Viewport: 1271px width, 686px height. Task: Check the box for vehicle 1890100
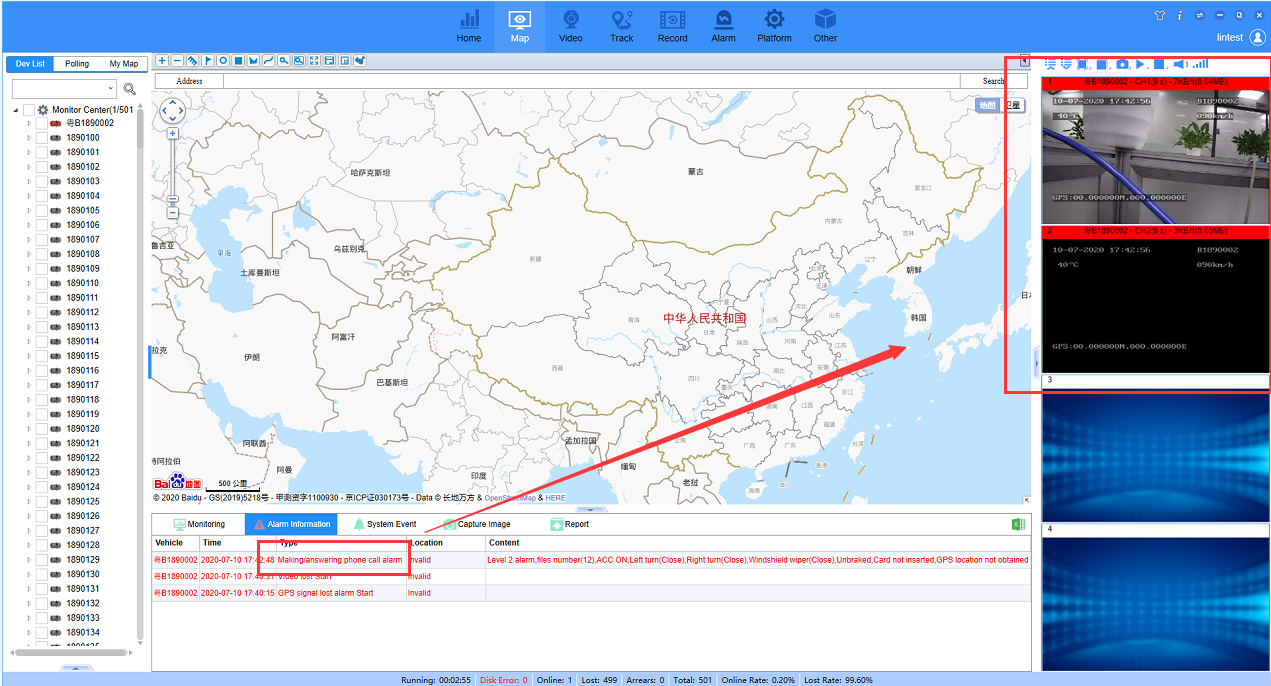coord(41,138)
